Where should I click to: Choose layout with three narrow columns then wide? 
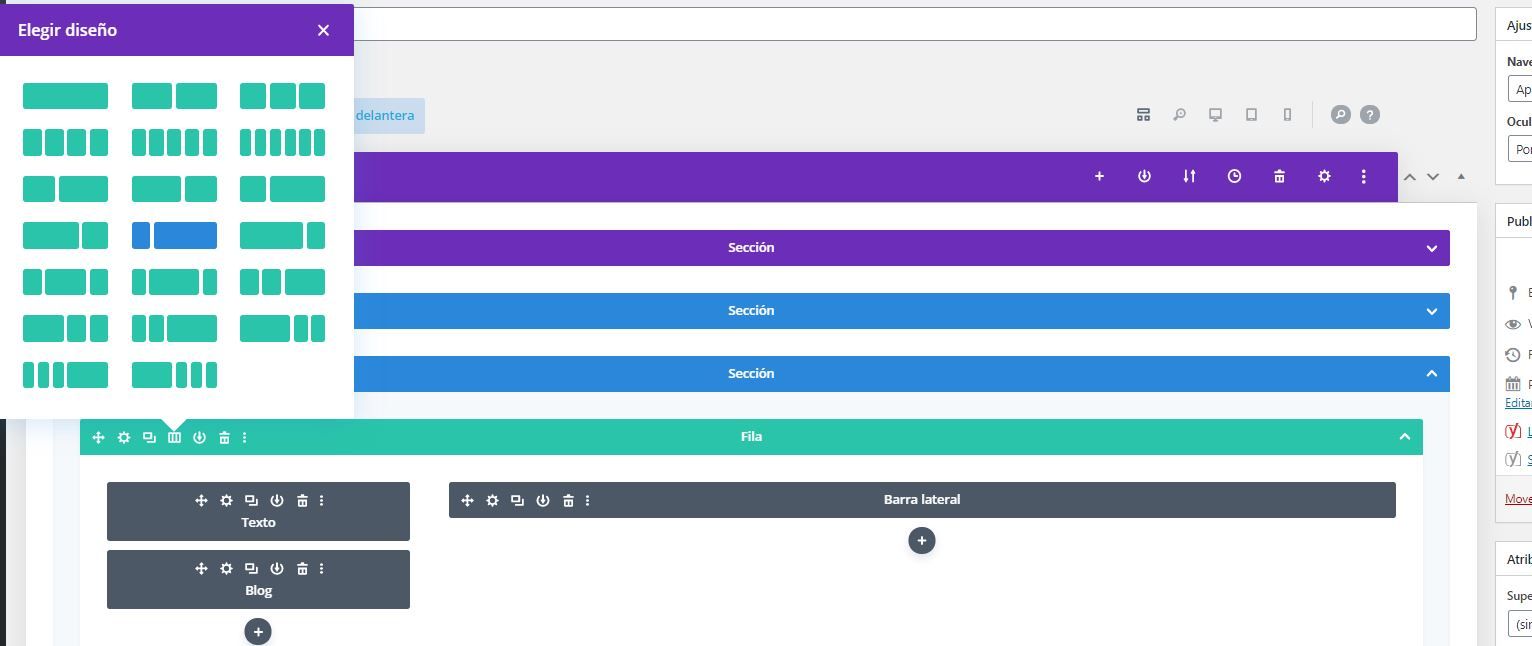coord(65,375)
